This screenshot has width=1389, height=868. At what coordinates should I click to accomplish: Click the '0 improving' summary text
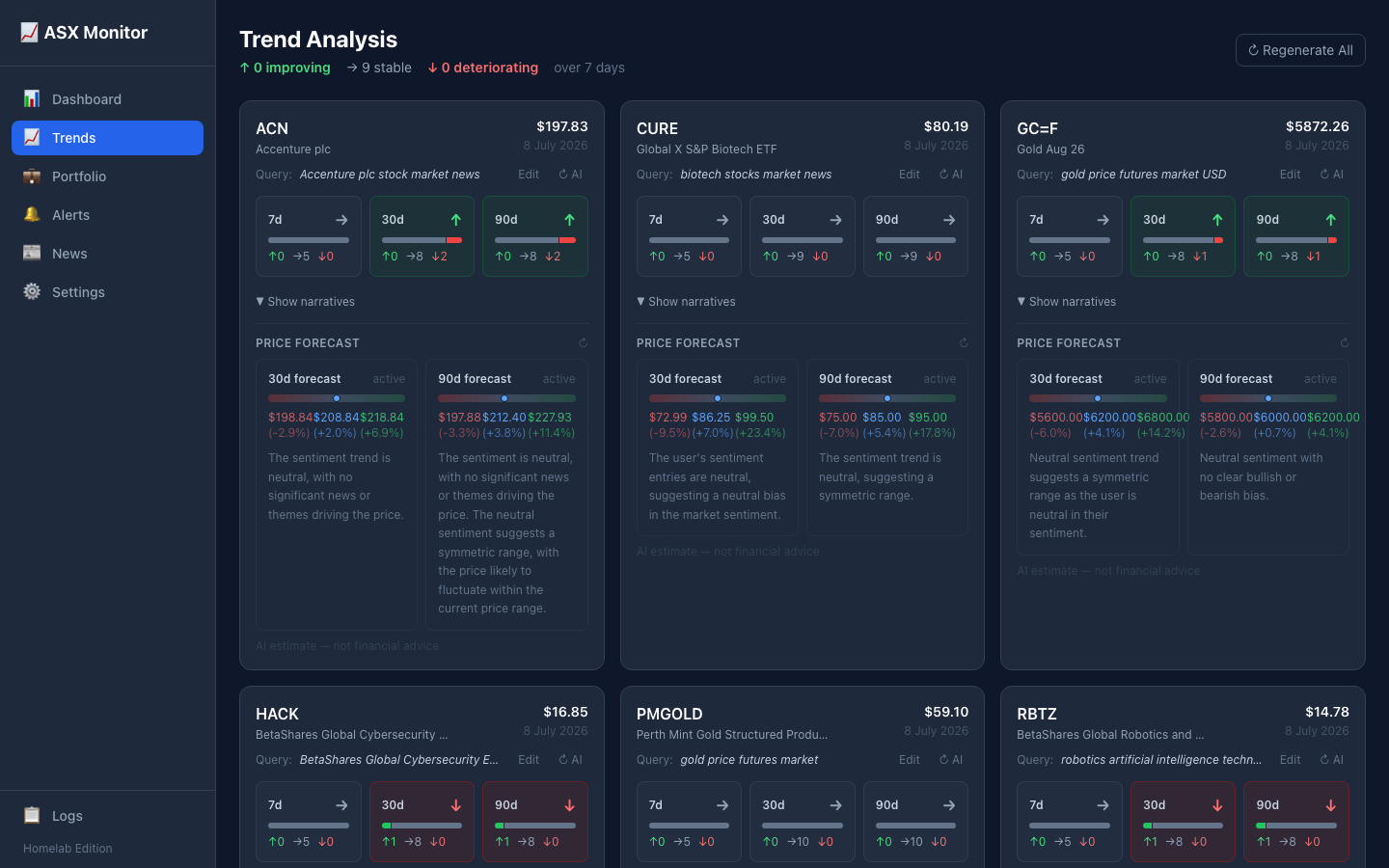[x=286, y=68]
